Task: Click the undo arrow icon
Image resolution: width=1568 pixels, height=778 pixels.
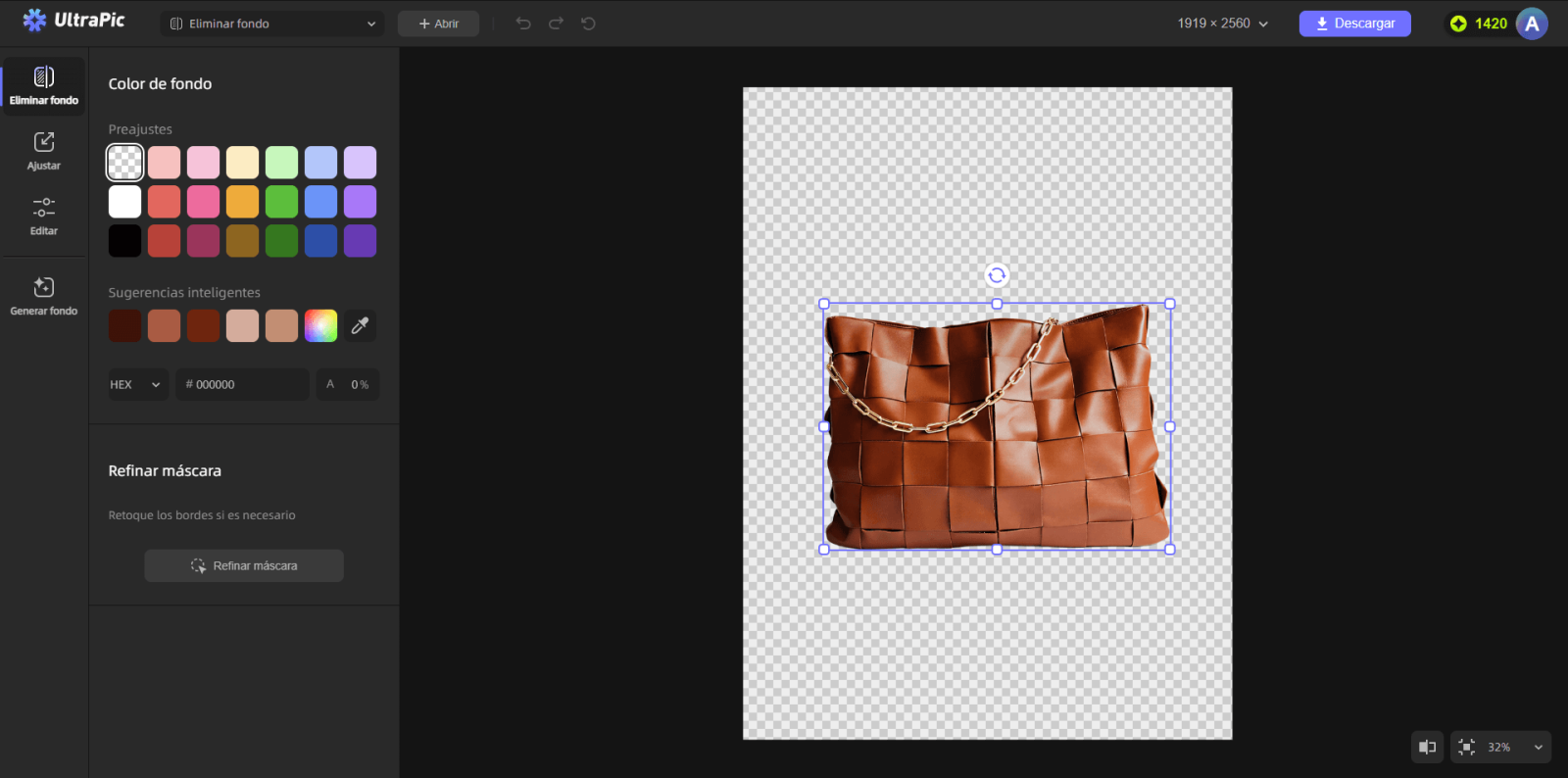Action: pos(523,24)
